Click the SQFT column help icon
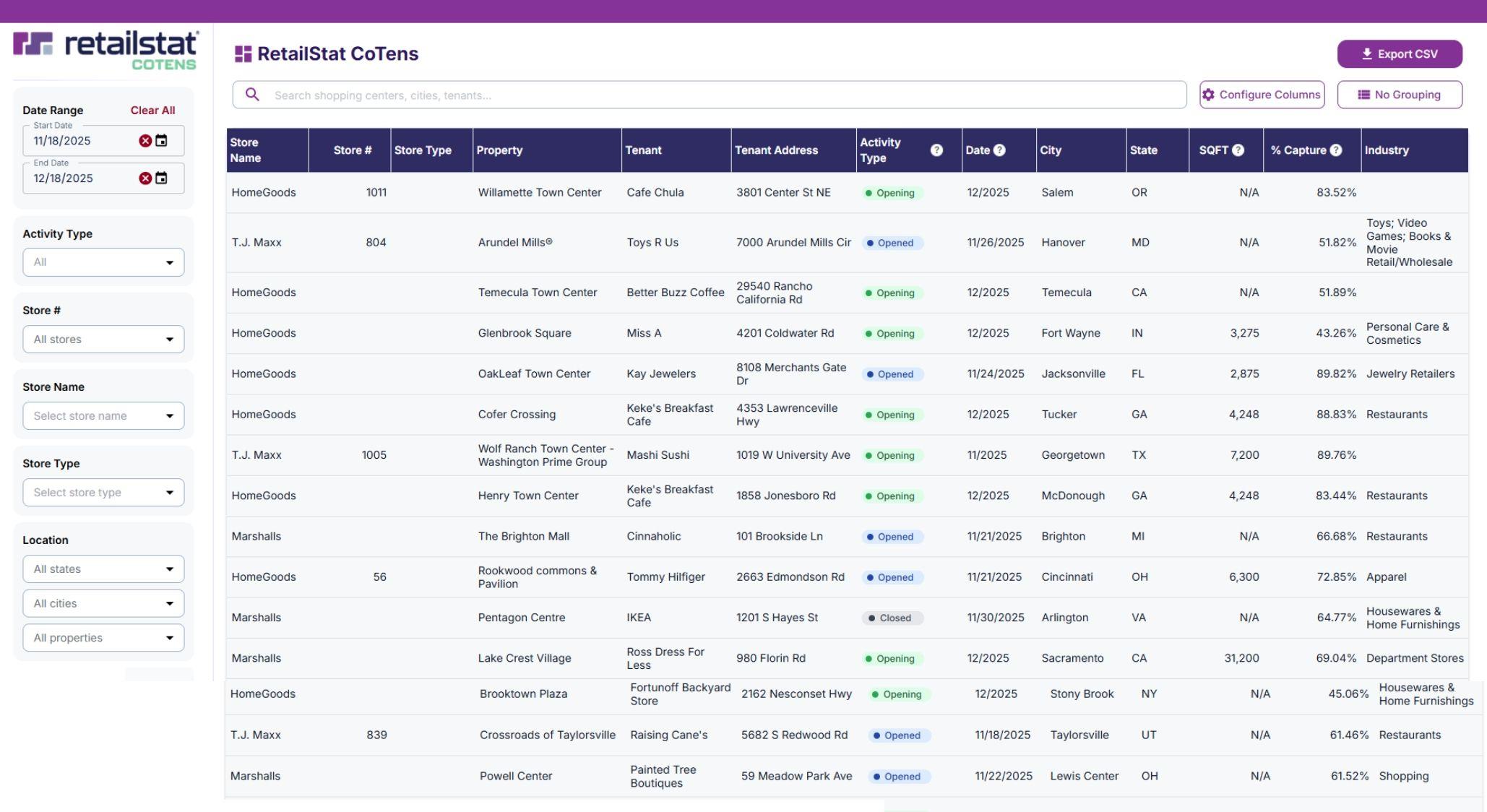1487x812 pixels. [x=1238, y=150]
